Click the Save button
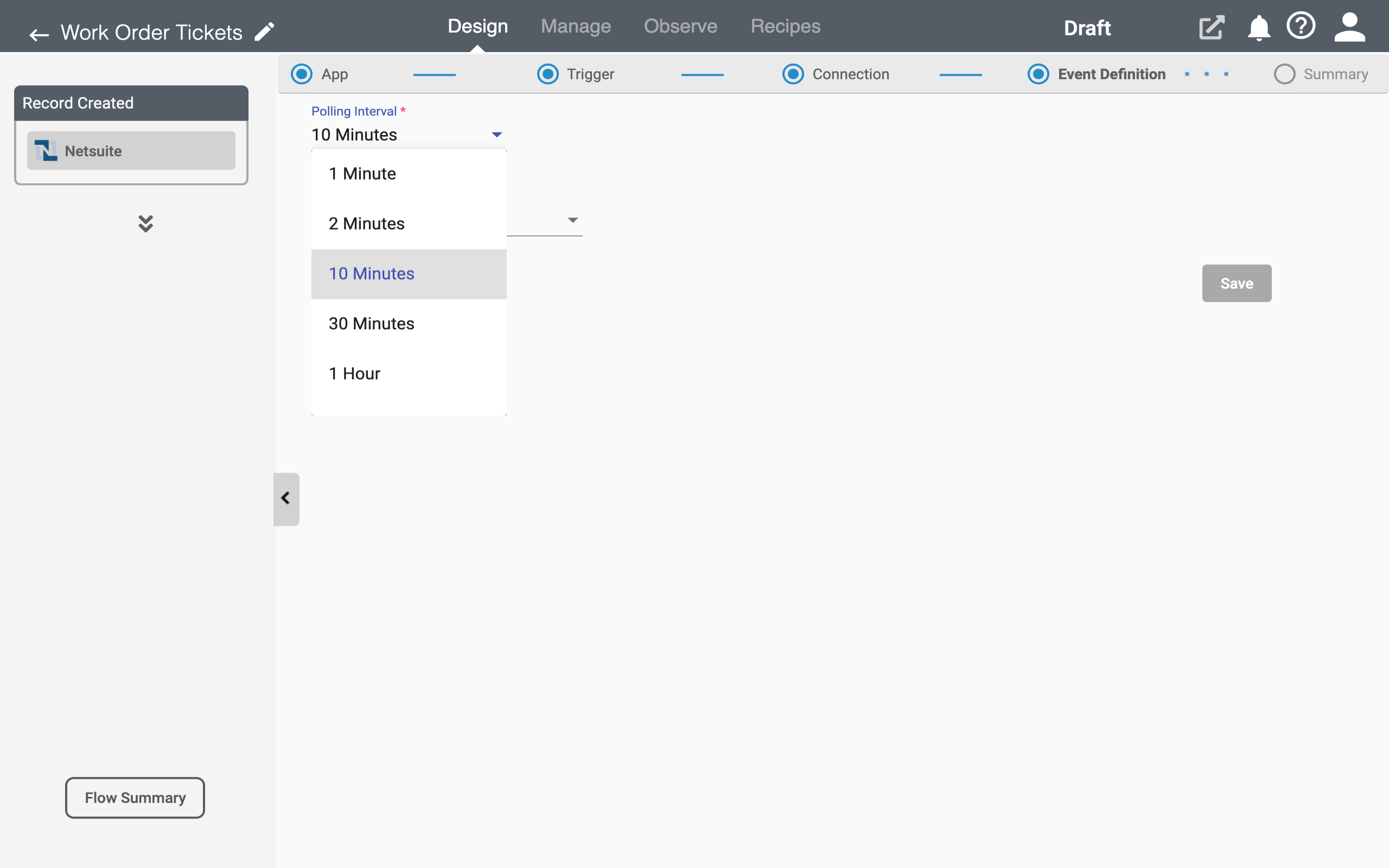 (1237, 283)
